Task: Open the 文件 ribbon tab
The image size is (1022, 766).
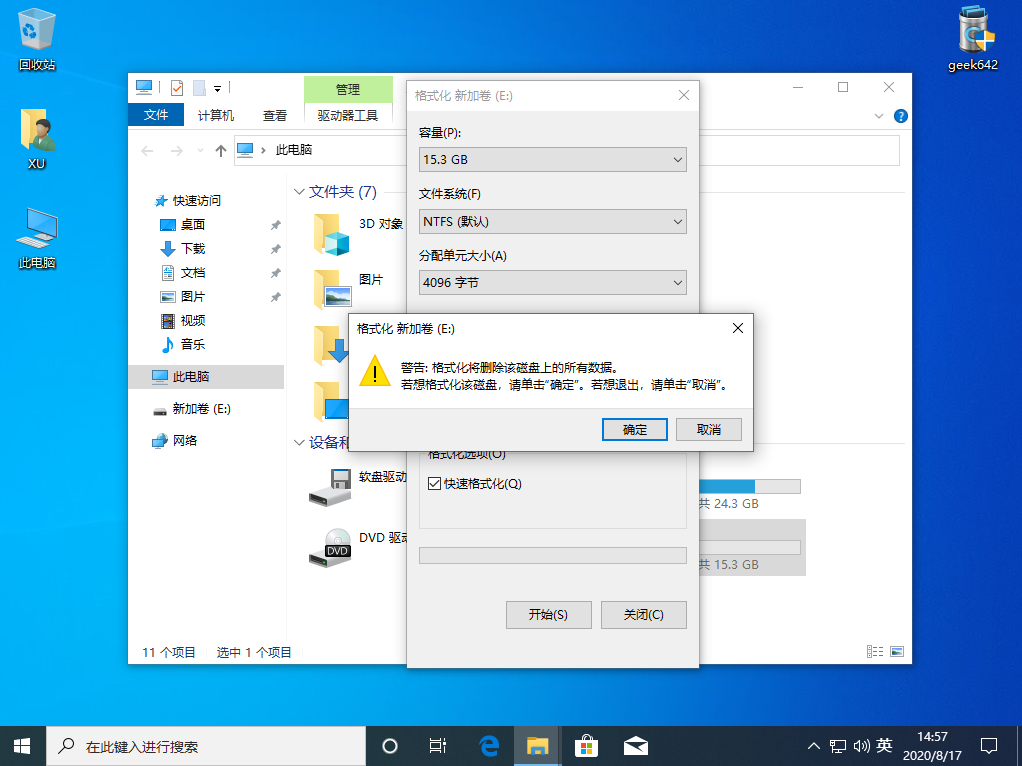Action: (x=156, y=115)
